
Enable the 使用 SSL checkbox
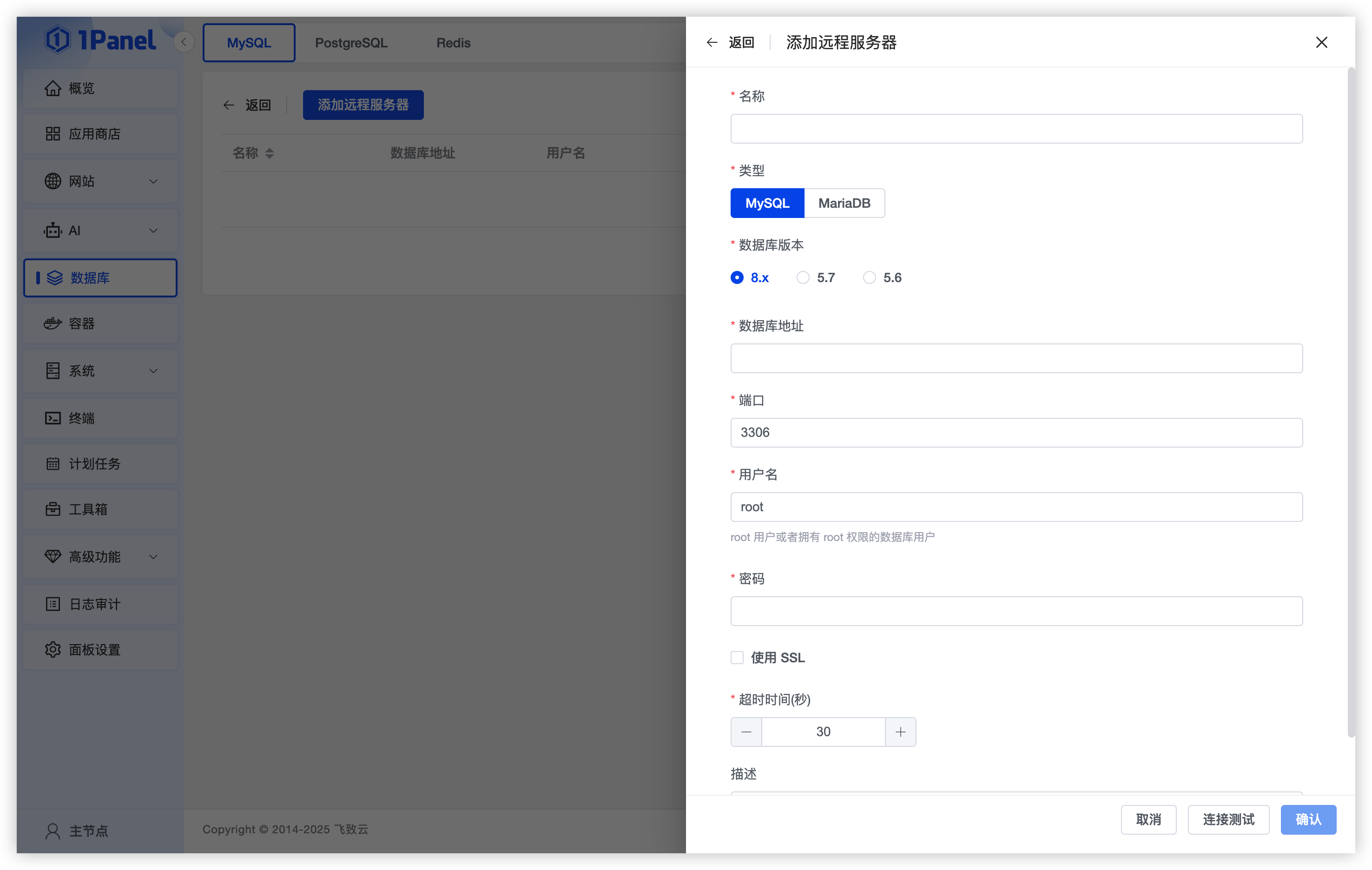[x=737, y=657]
